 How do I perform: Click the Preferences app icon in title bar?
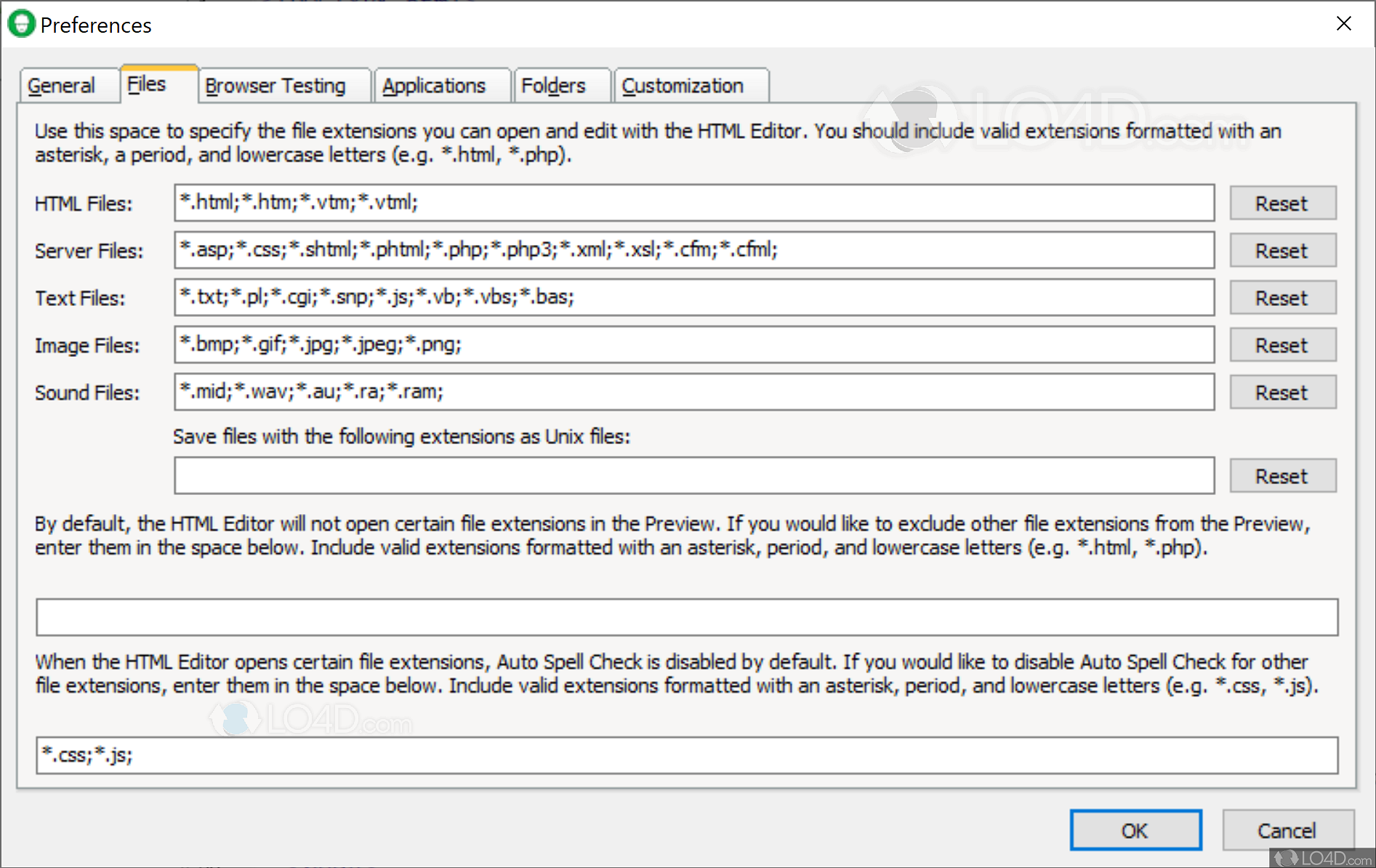click(21, 24)
